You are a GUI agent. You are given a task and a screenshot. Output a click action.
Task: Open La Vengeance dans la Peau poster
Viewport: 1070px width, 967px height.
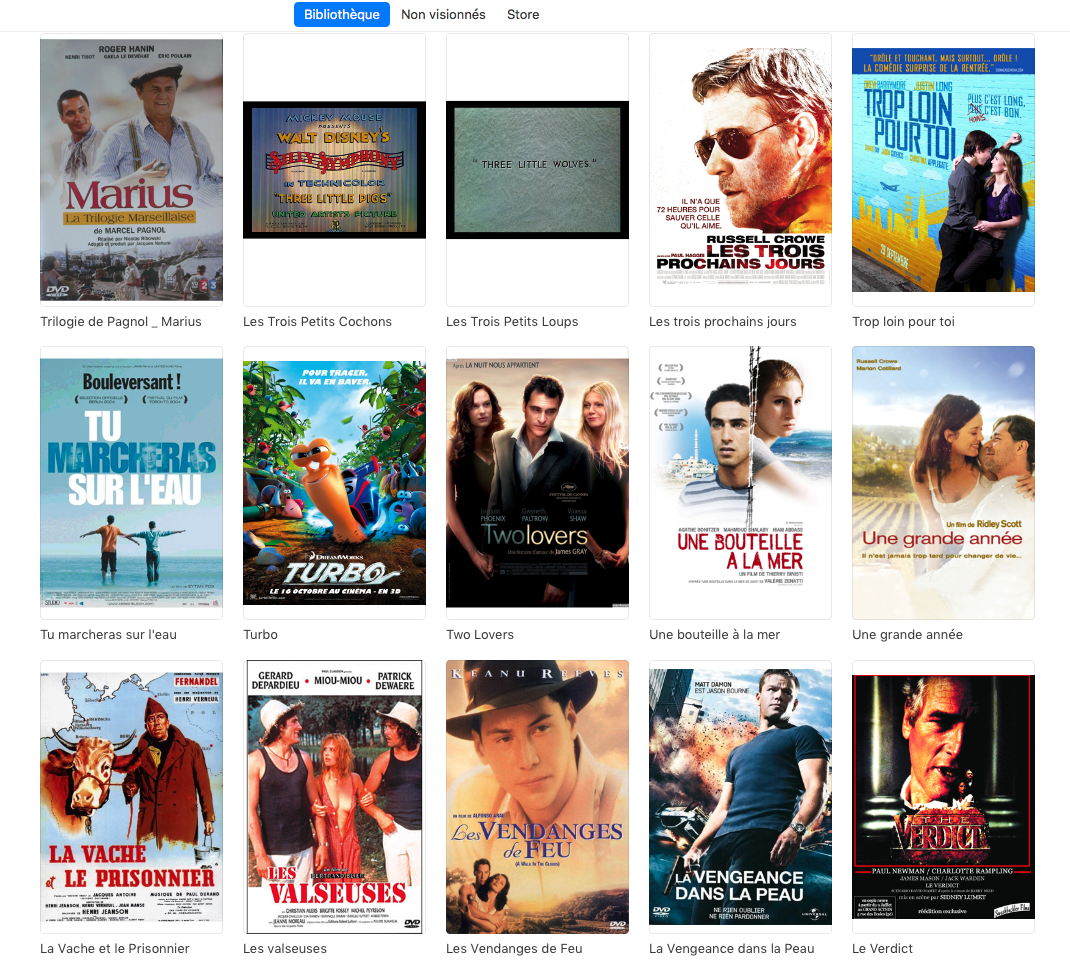pyautogui.click(x=740, y=797)
